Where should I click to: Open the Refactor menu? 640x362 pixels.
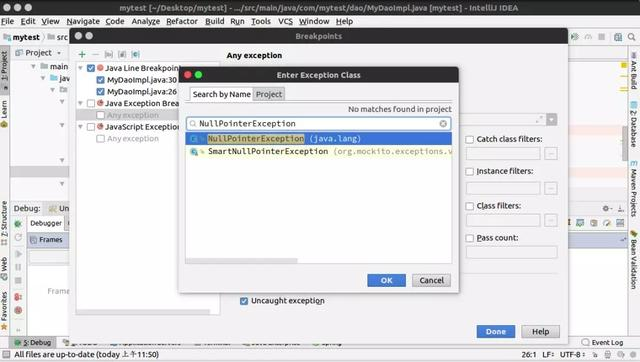(182, 21)
